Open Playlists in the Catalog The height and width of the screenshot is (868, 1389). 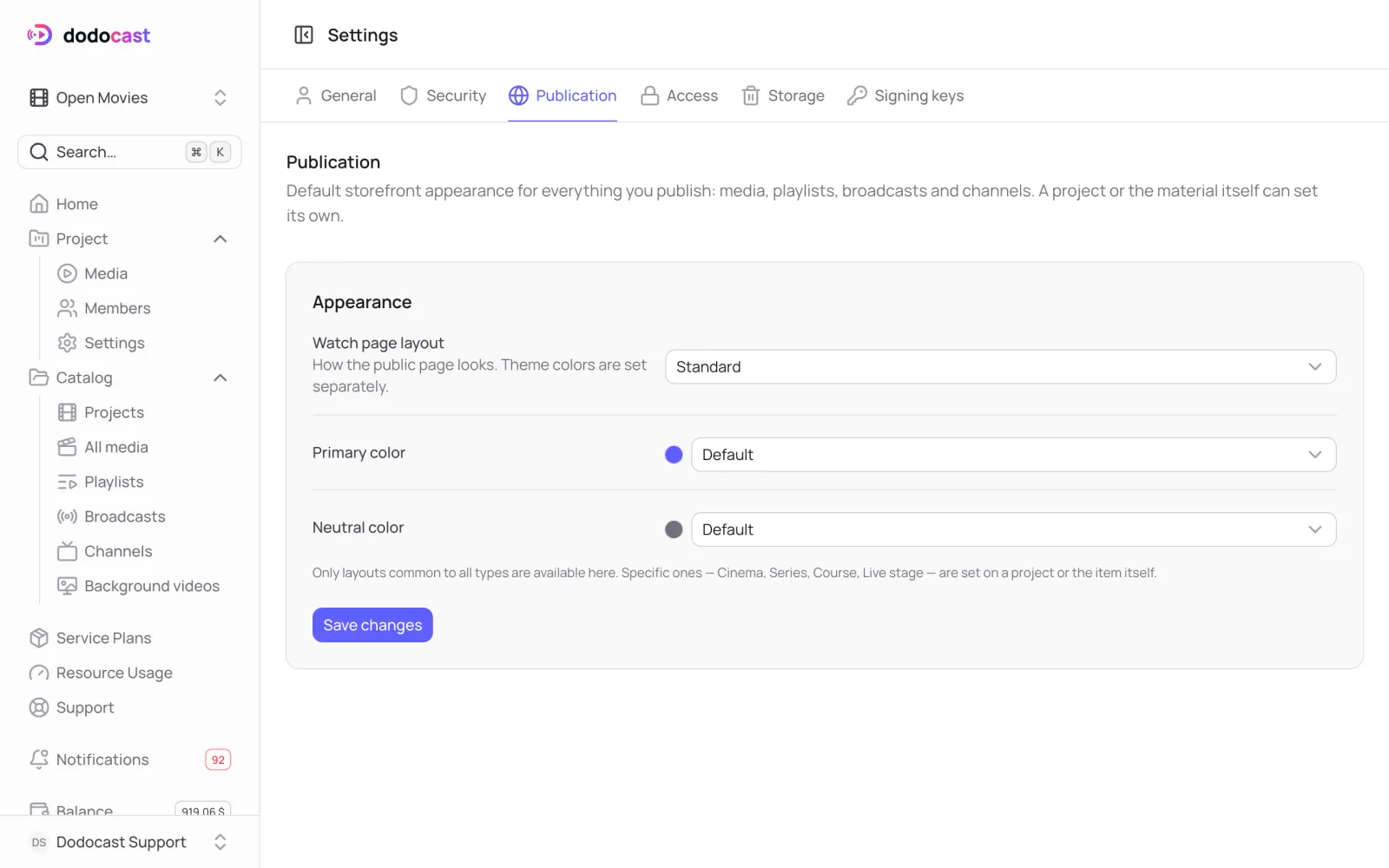143,482
